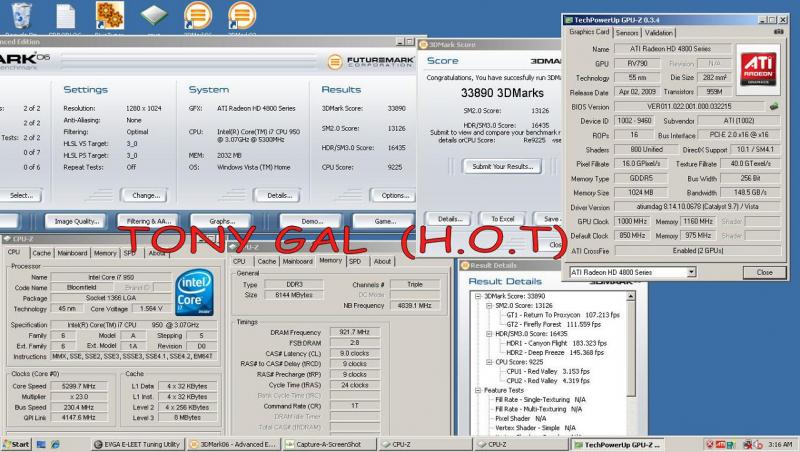Open TechPowerUp GPU-Z taskbar item

click(619, 444)
